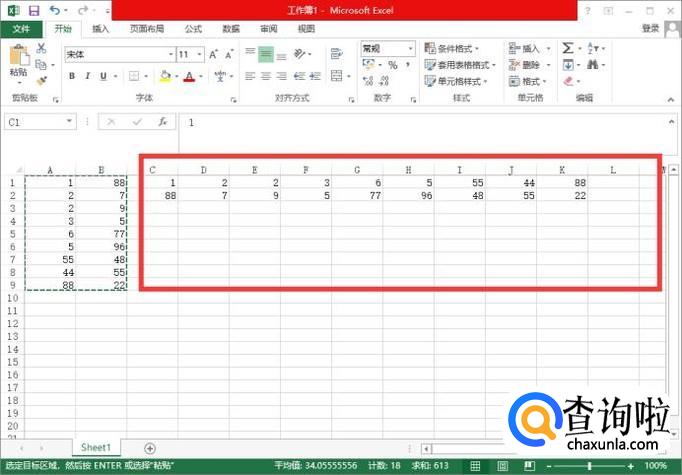Collapse the ribbon with arrow
The height and width of the screenshot is (475, 682).
[671, 100]
